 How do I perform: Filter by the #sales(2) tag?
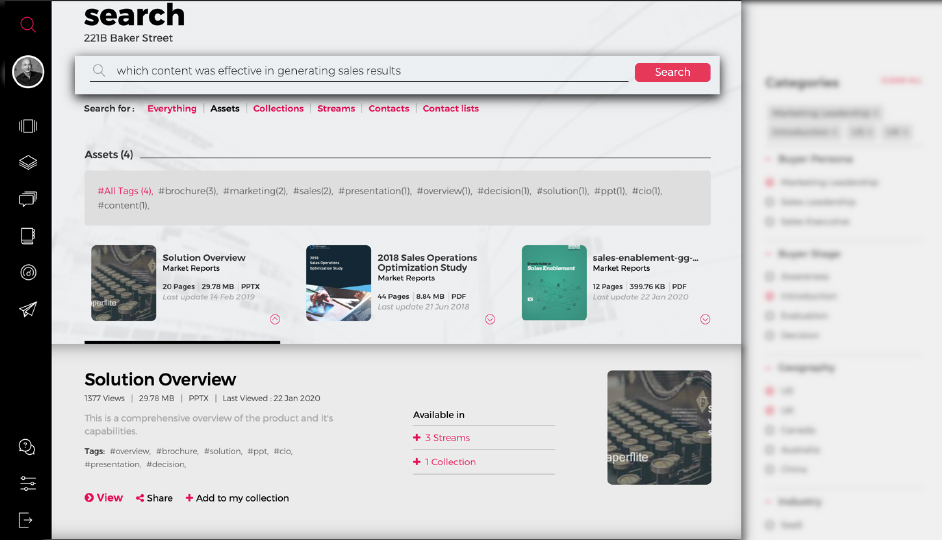(312, 191)
